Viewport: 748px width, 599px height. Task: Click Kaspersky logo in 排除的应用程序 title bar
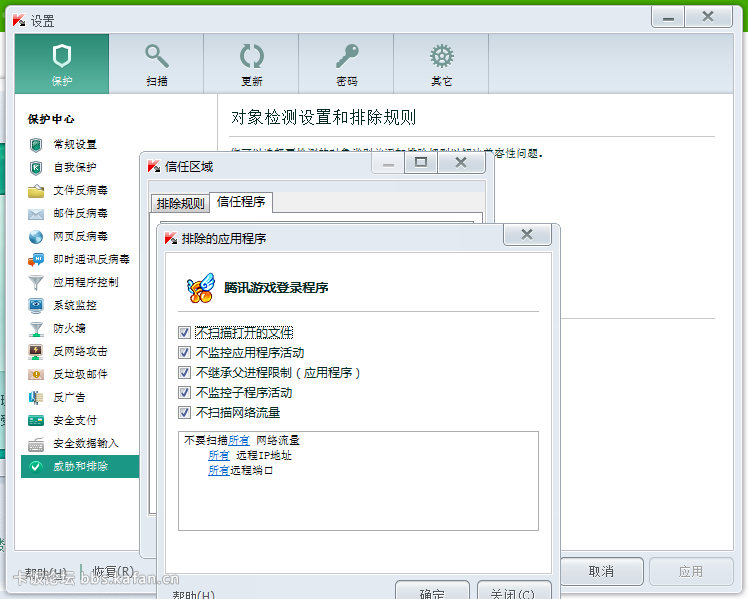pos(171,238)
